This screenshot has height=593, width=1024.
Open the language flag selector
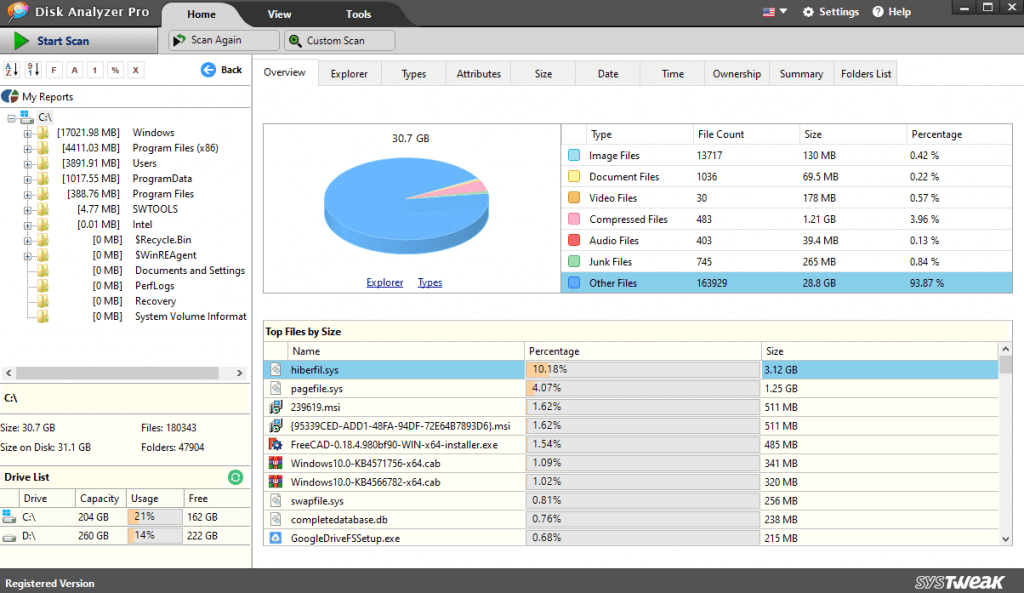tap(775, 12)
